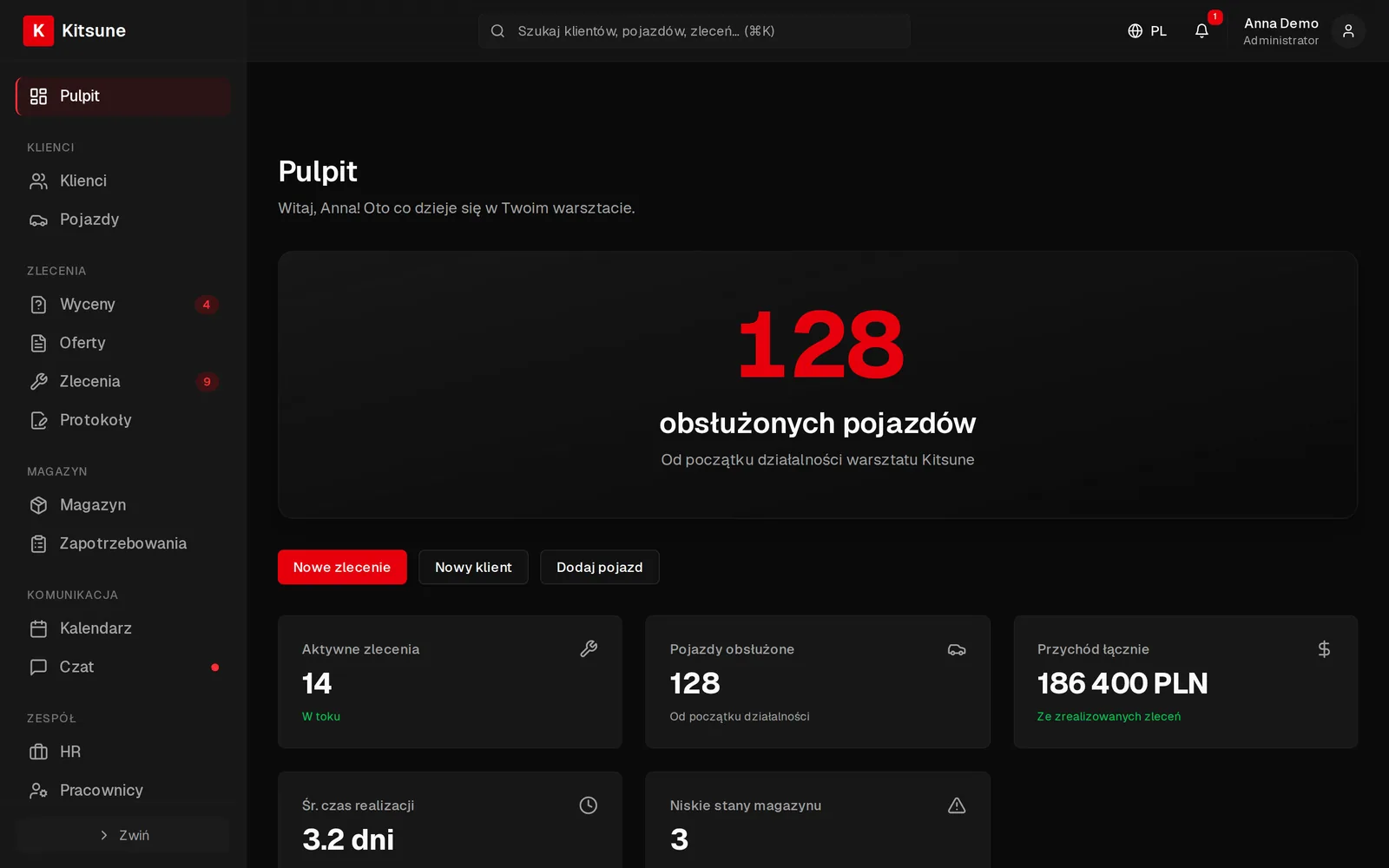The height and width of the screenshot is (868, 1389).
Task: Click wrench icon in Aktywne zlecenia card
Action: point(589,648)
